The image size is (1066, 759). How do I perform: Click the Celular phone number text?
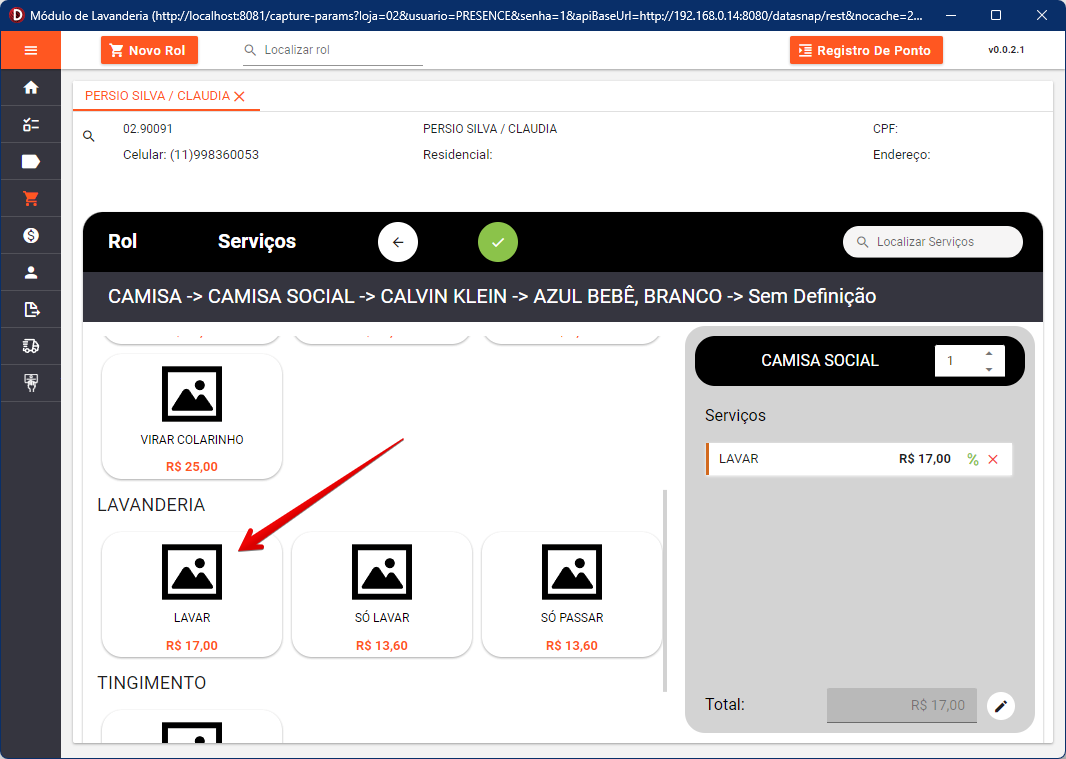[x=191, y=155]
